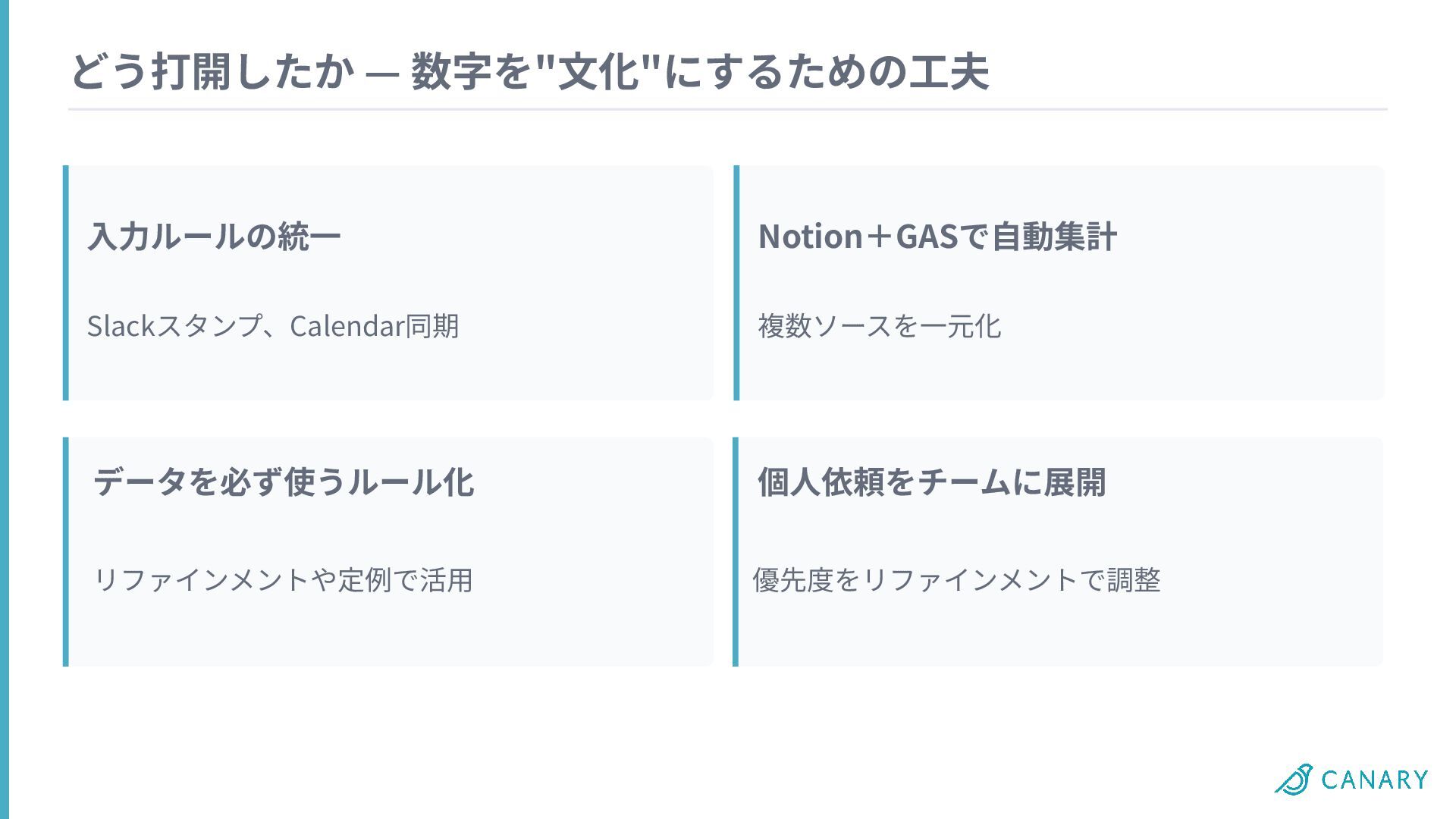Viewport: 1456px width, 819px height.
Task: Click the text Calendar同期
Action: tap(374, 326)
